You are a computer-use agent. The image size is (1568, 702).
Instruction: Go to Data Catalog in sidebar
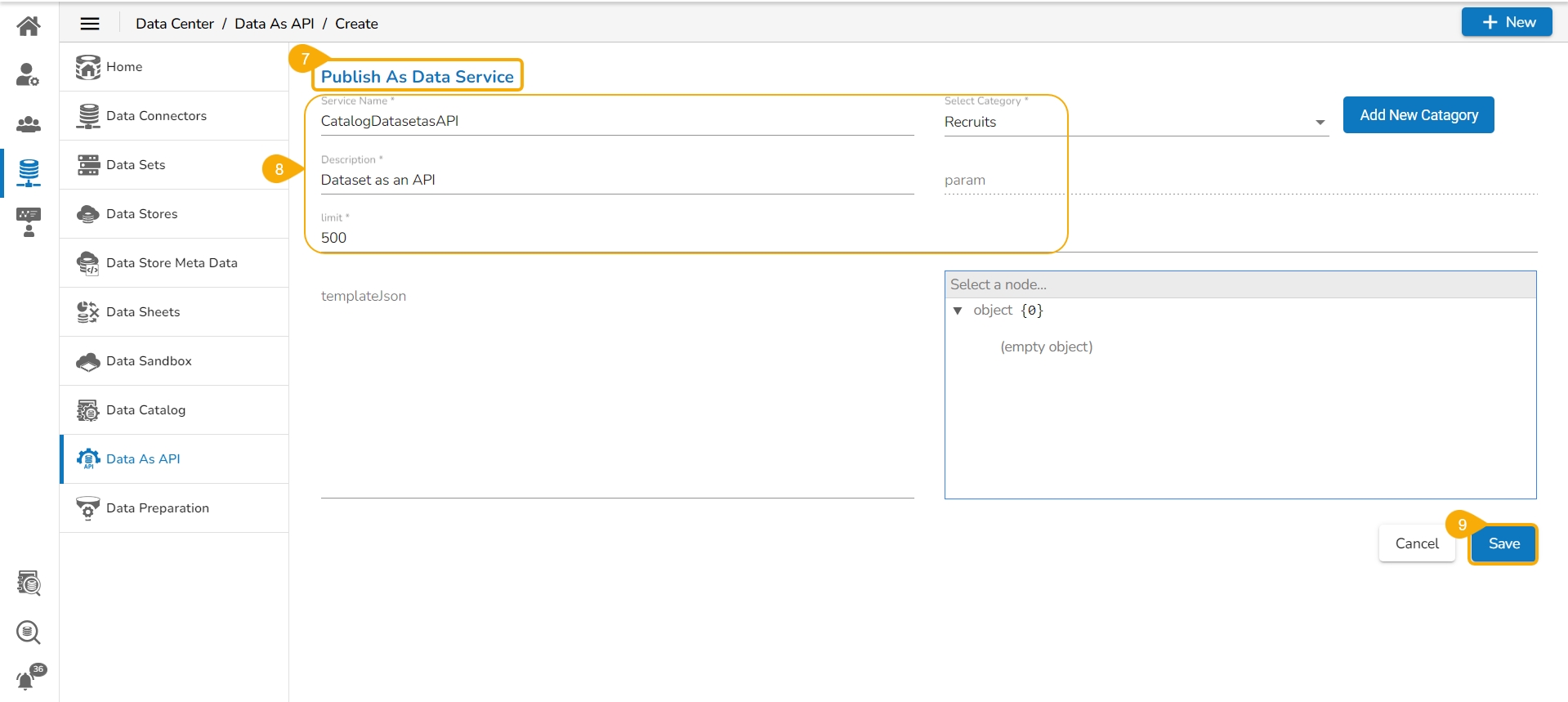point(145,410)
